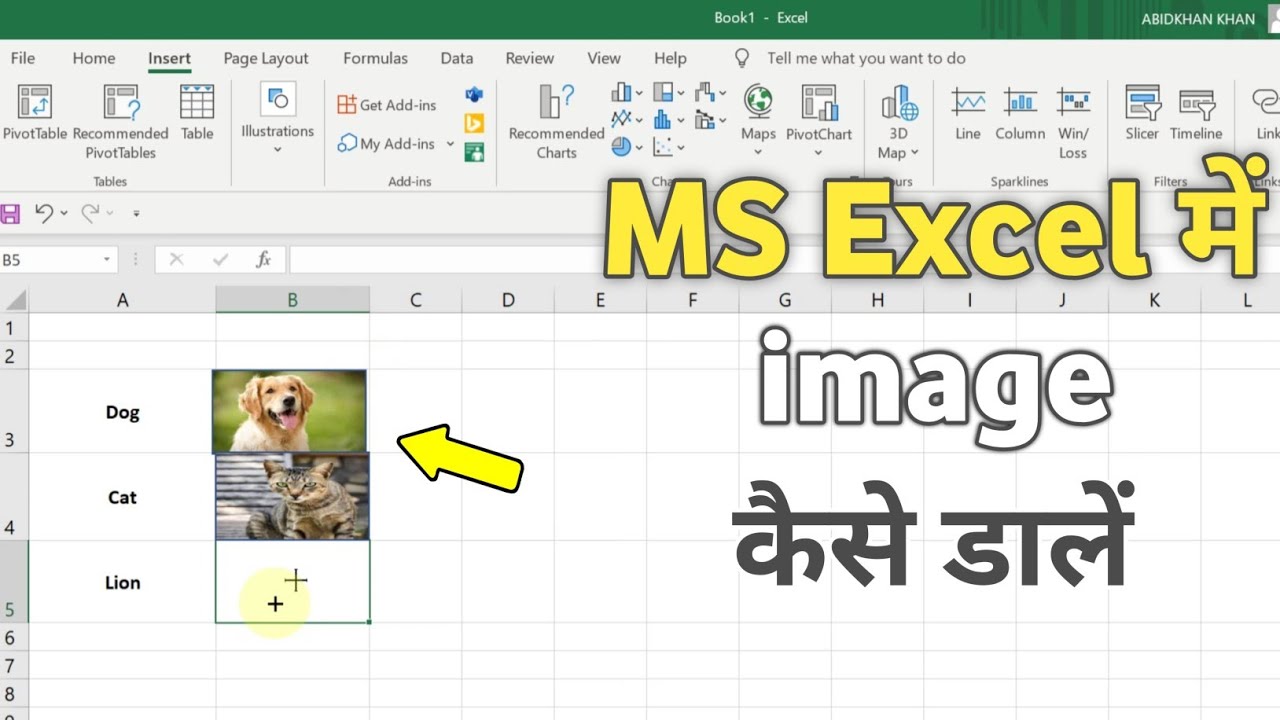
Task: Switch to the View tab
Action: click(604, 58)
